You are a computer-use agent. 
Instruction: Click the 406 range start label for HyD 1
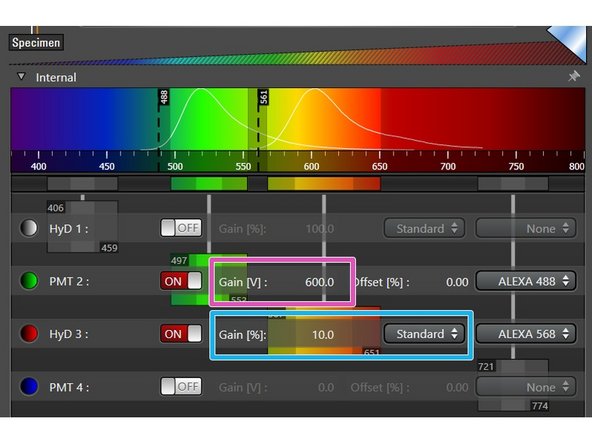point(56,208)
